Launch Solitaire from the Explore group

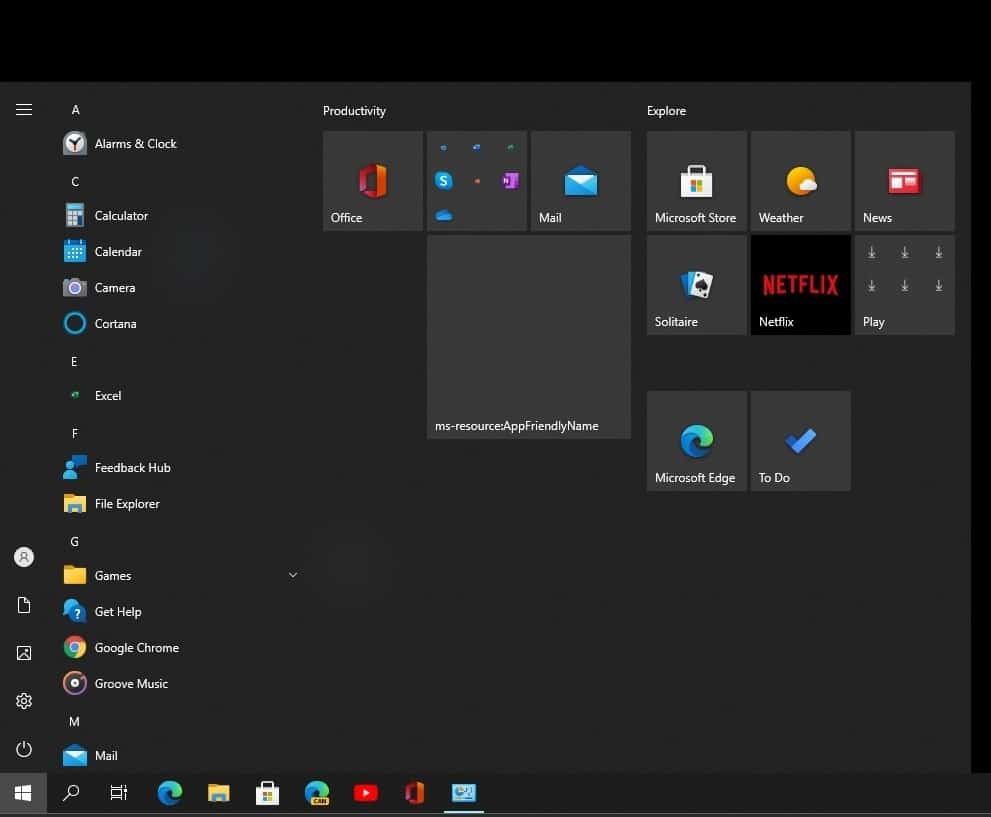[x=696, y=284]
